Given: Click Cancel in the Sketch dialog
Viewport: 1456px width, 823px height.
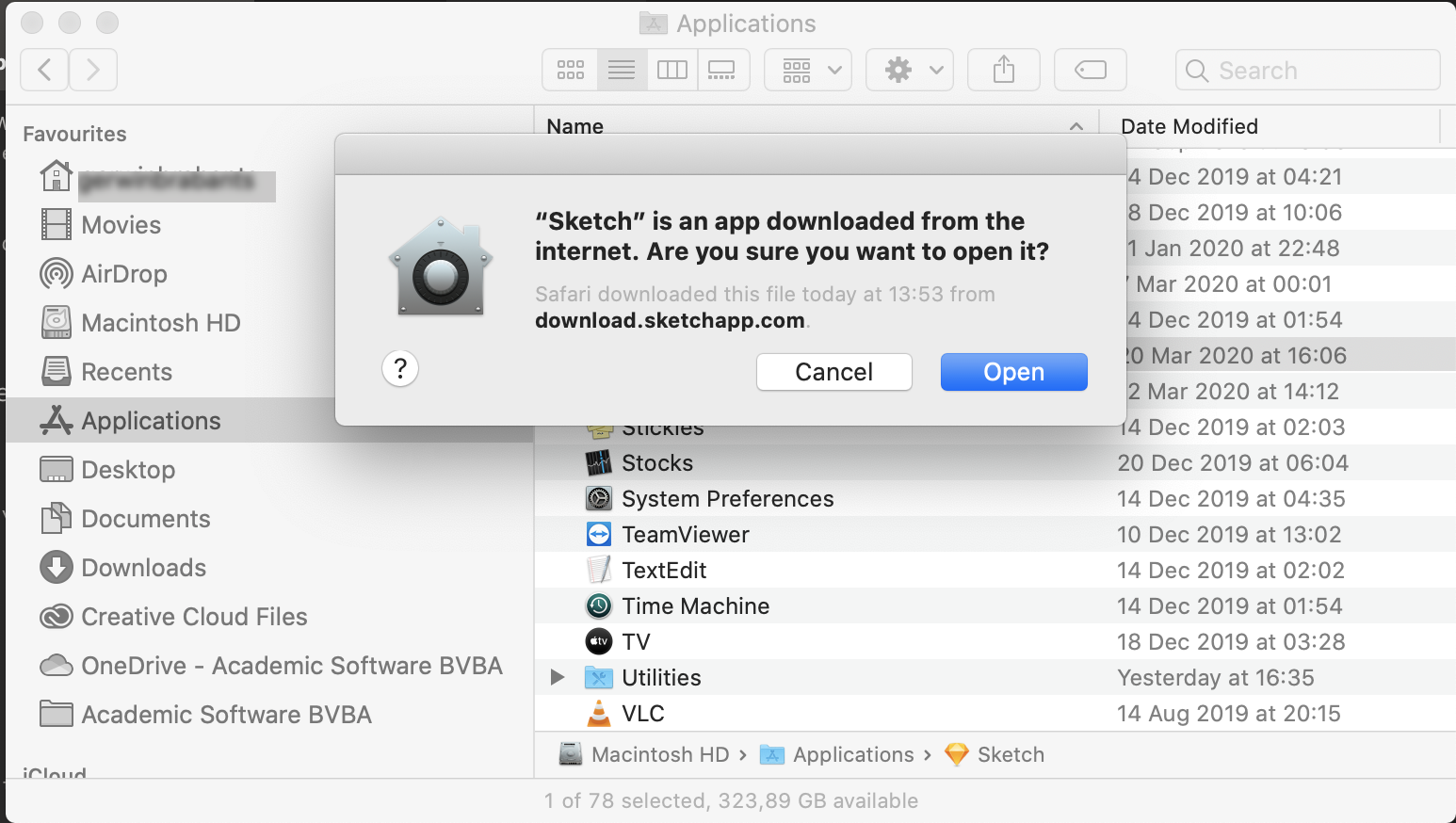Looking at the screenshot, I should (834, 372).
